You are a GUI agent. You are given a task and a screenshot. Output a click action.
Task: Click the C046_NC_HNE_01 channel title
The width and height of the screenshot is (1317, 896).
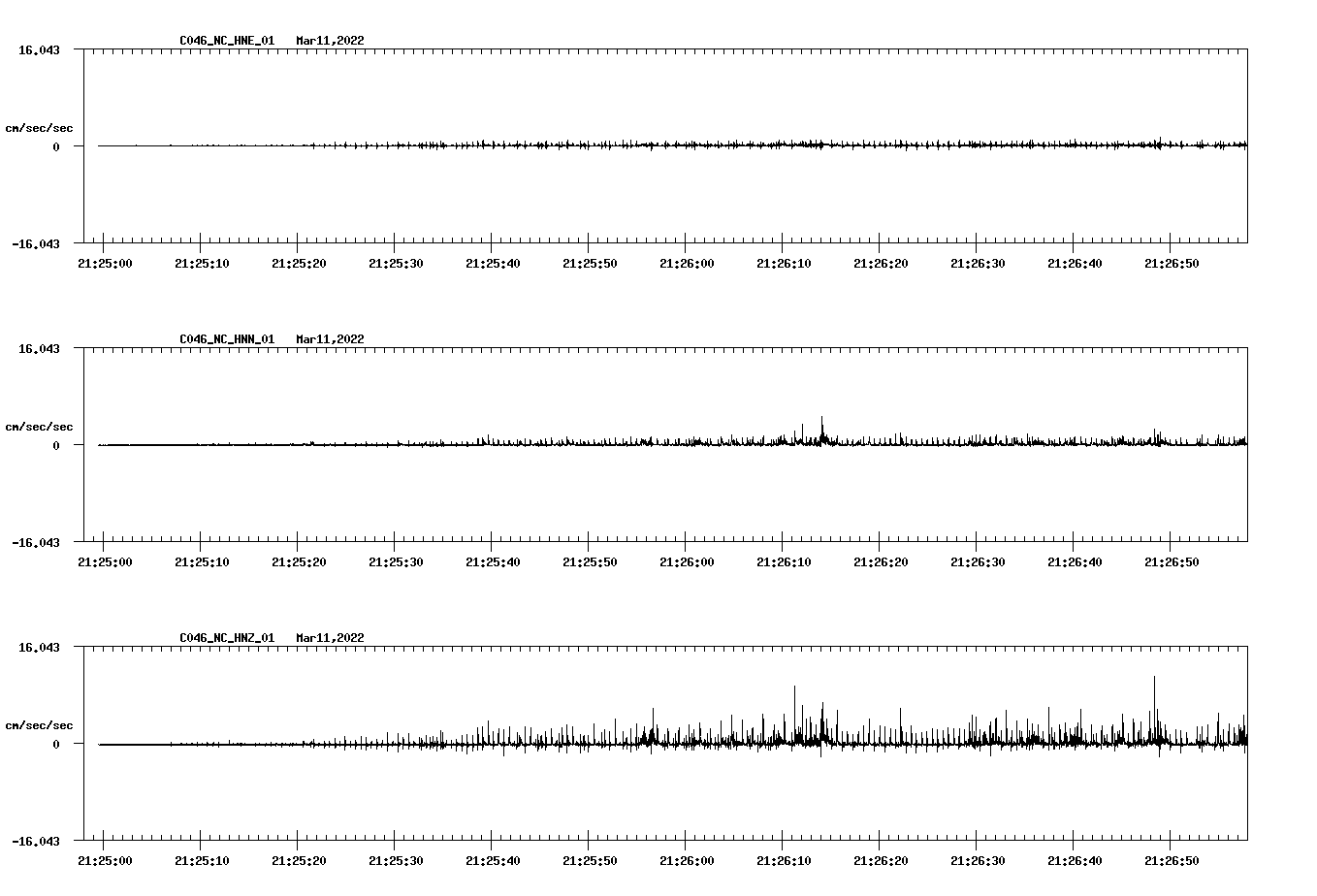[x=227, y=41]
